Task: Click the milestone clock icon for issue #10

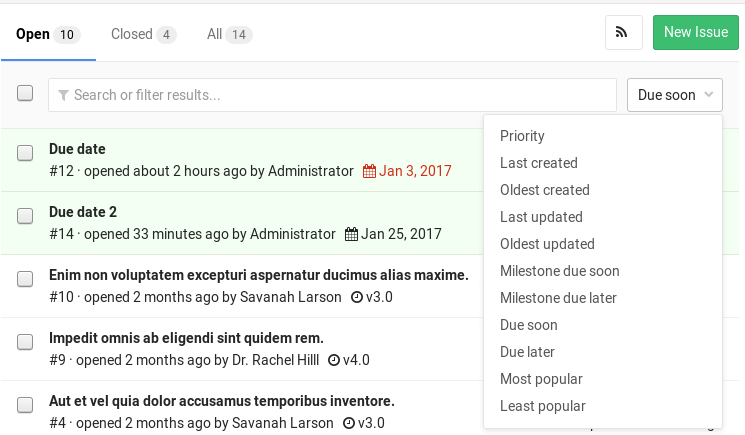Action: click(357, 297)
